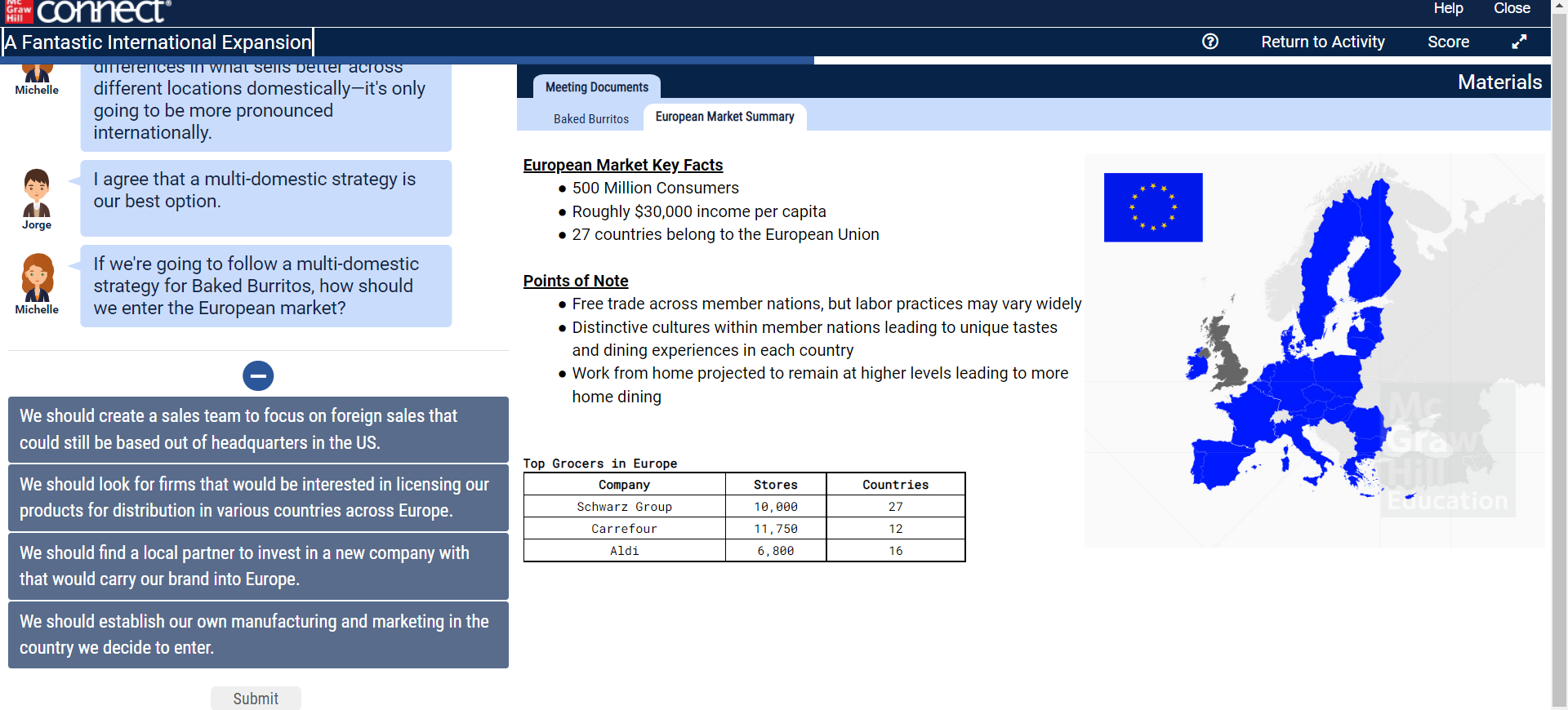The image size is (1568, 710).
Task: Click the '6,800' stores cell
Action: [x=776, y=551]
